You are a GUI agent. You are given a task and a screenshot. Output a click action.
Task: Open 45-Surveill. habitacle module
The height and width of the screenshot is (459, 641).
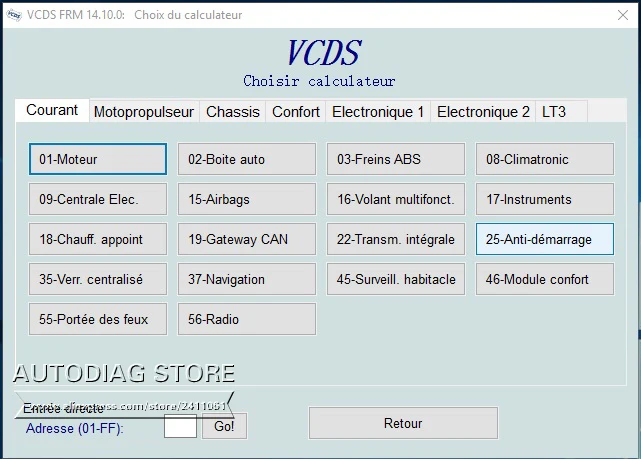pyautogui.click(x=396, y=279)
